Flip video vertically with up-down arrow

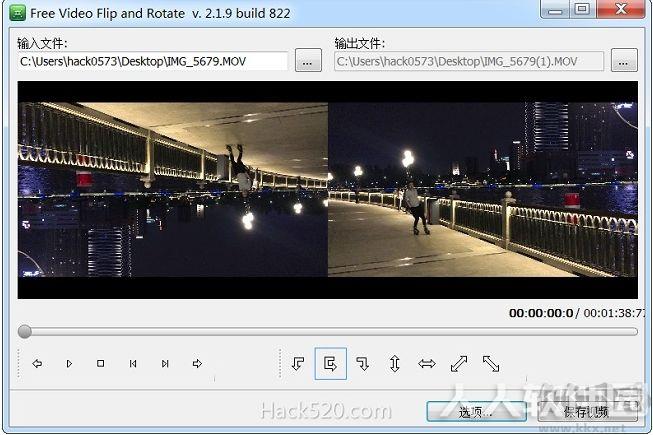pos(395,363)
